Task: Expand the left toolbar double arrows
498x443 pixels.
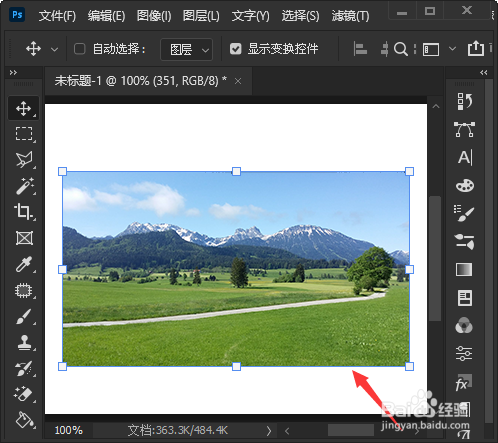Action: pyautogui.click(x=13, y=72)
